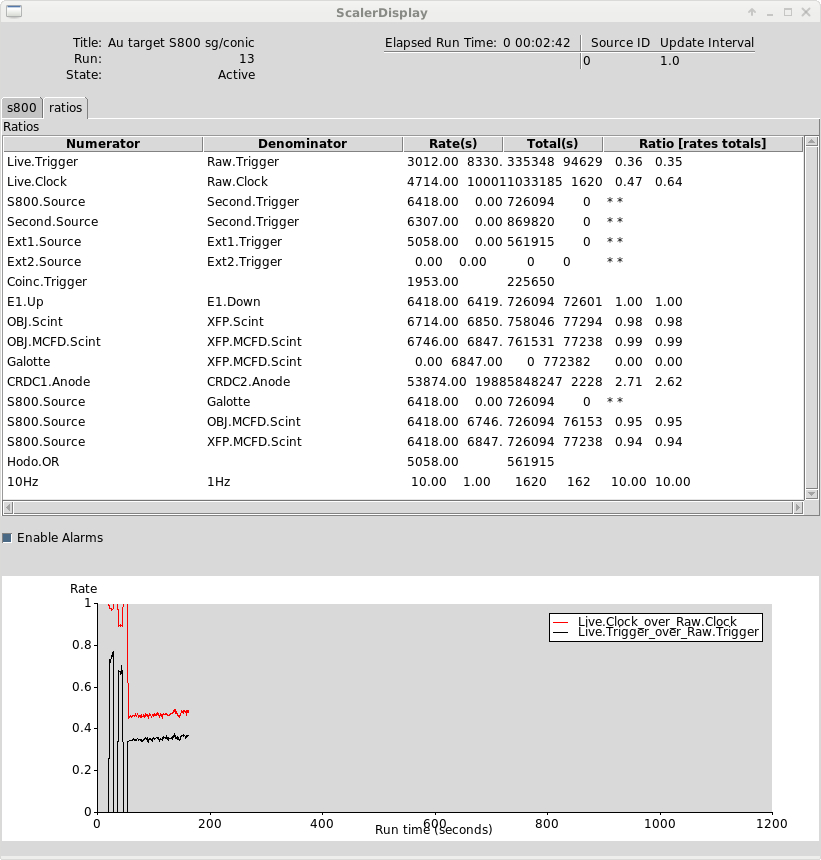Viewport: 821px width, 860px height.
Task: Select the CRDC1.Anode ratio row
Action: coord(403,382)
